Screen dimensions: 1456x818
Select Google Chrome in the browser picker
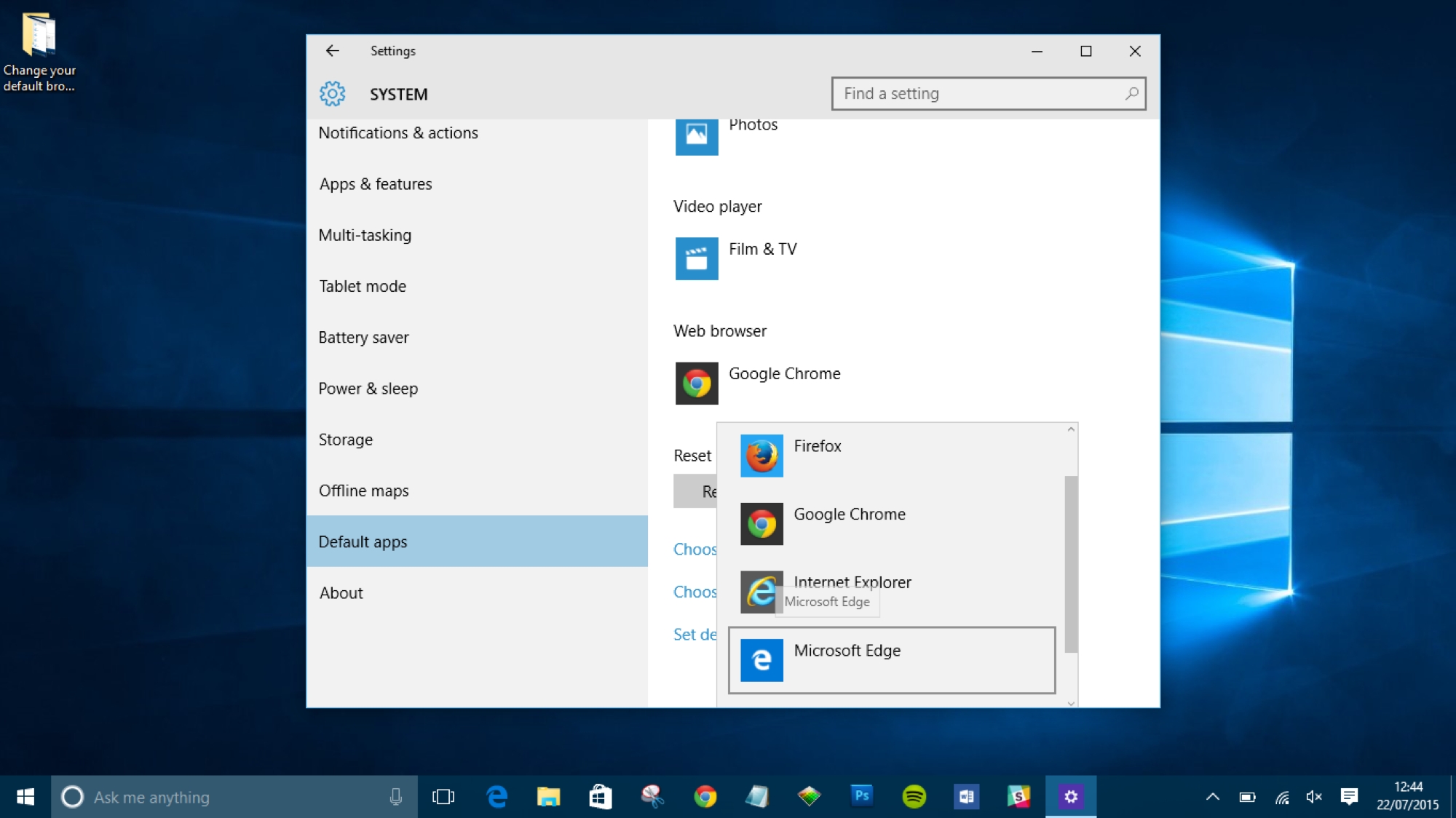pos(848,514)
